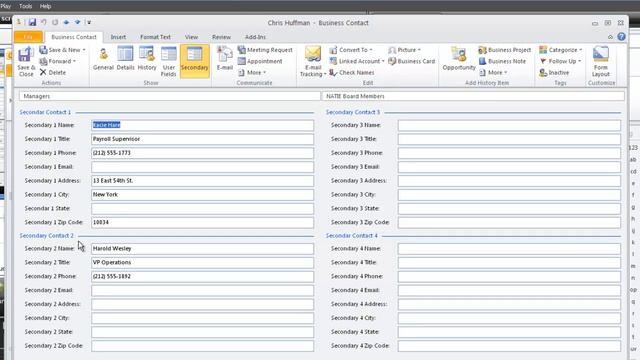Click the Linked Account button
This screenshot has height=360, width=640.
pyautogui.click(x=357, y=61)
